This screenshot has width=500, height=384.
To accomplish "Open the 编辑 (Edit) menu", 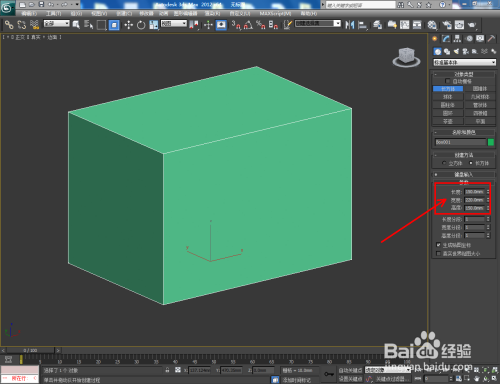I will pos(29,13).
